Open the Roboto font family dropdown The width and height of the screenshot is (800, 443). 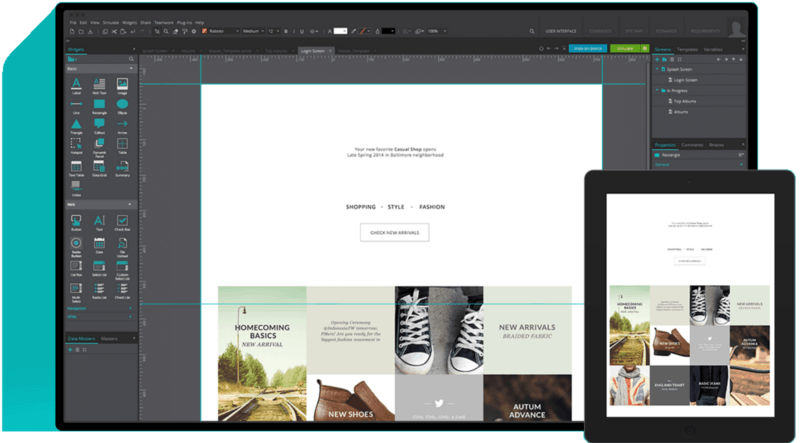[220, 32]
